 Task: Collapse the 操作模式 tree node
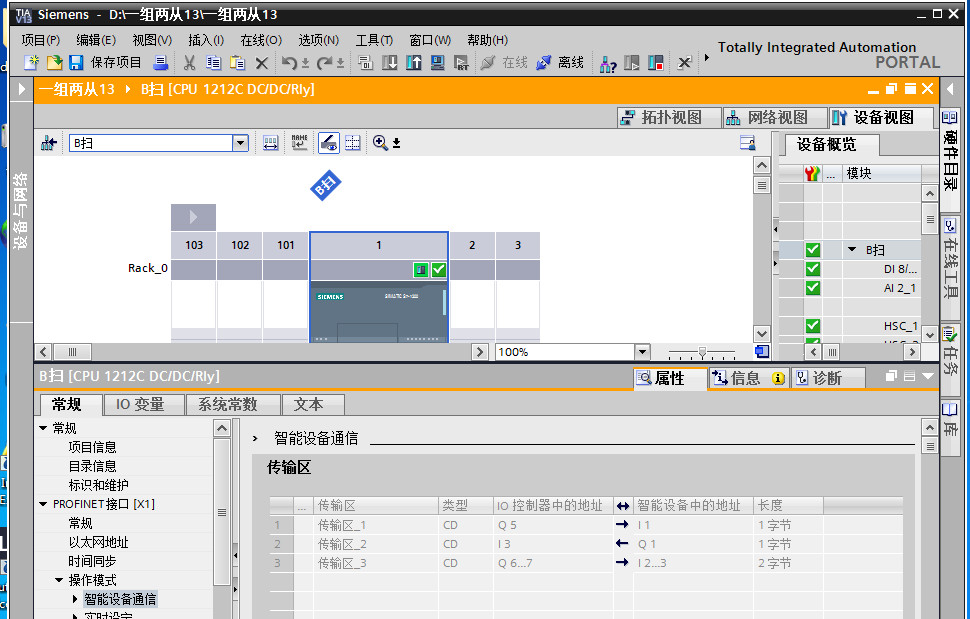click(x=59, y=580)
